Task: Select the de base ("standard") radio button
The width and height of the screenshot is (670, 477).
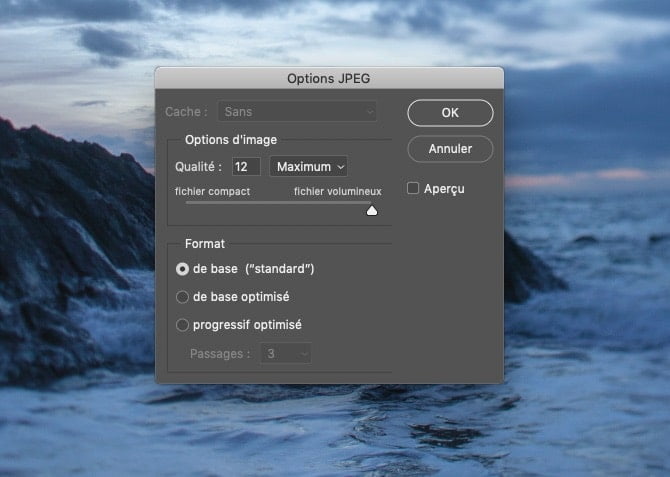Action: [x=182, y=269]
